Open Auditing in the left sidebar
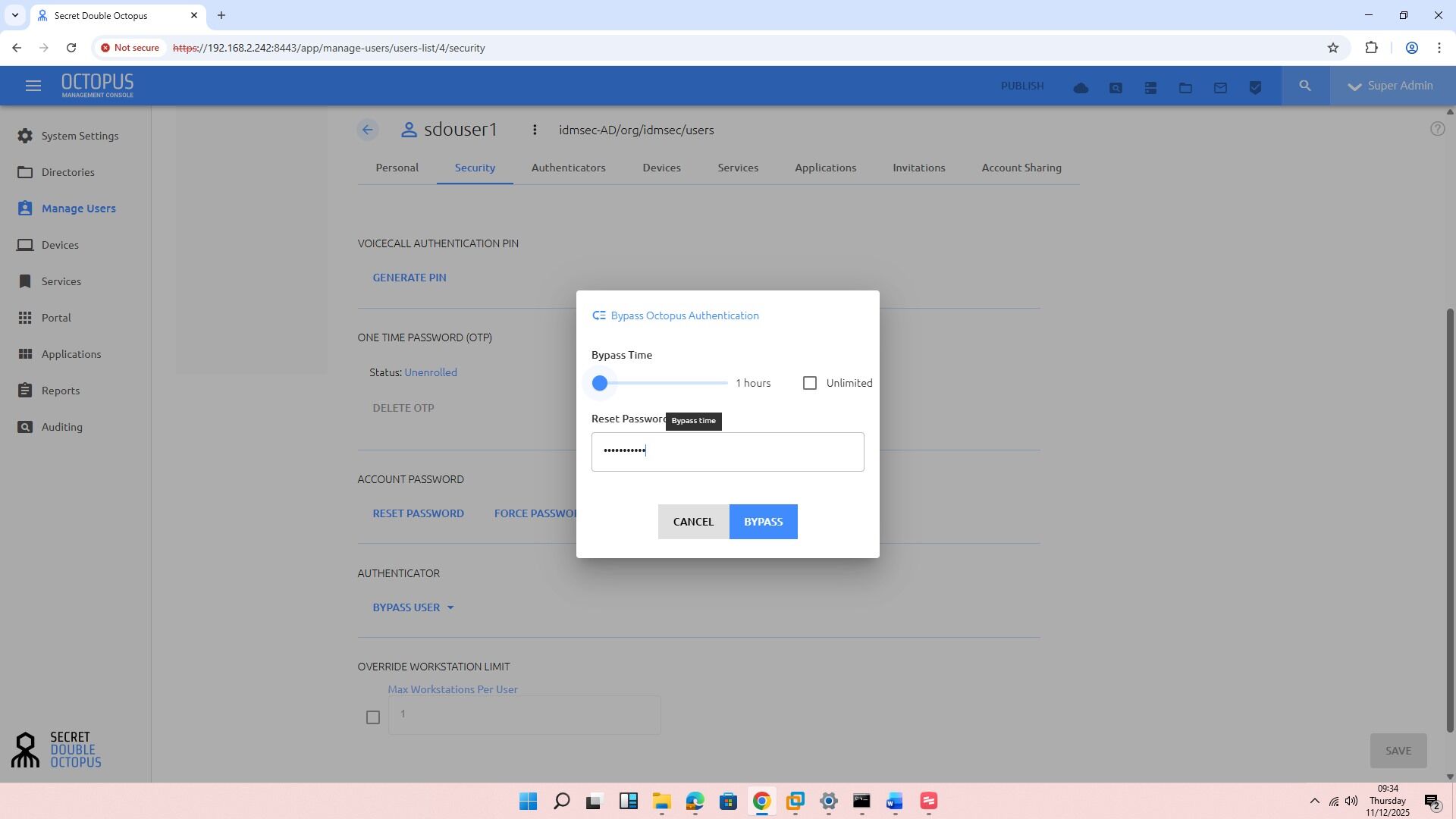 61,427
